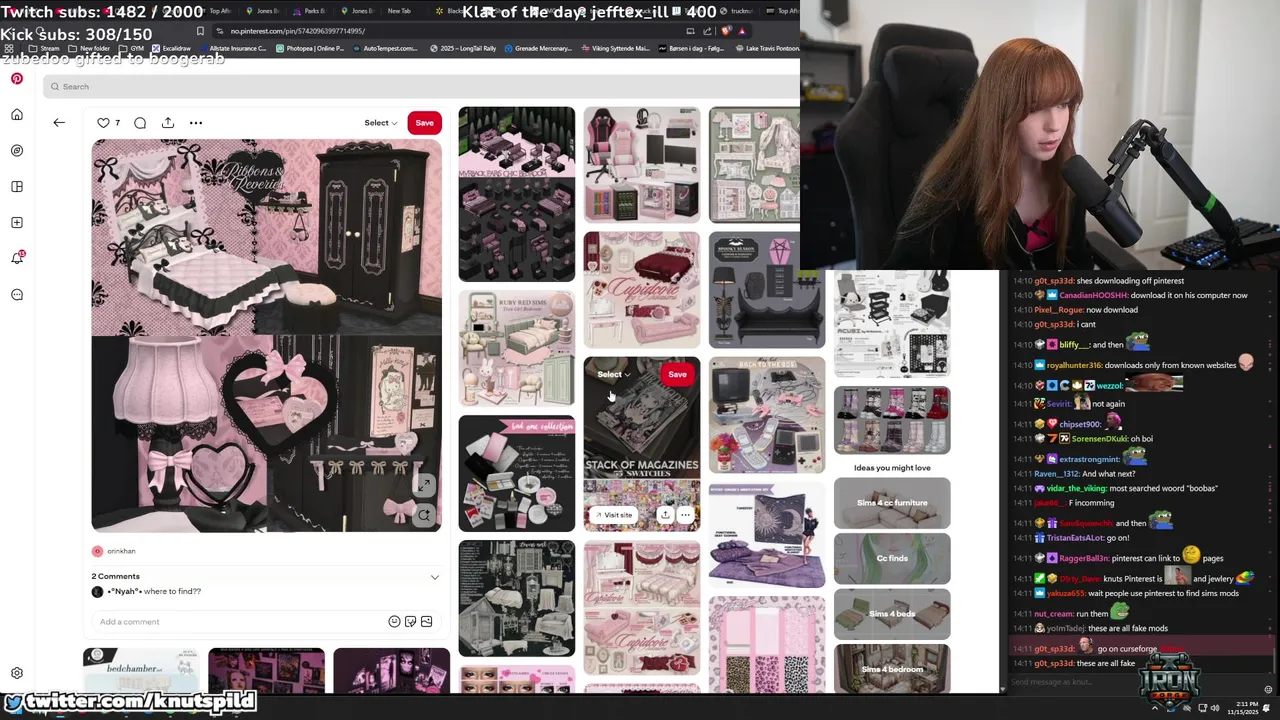1280x720 pixels.
Task: Add a sticker to the comment
Action: pyautogui.click(x=410, y=622)
